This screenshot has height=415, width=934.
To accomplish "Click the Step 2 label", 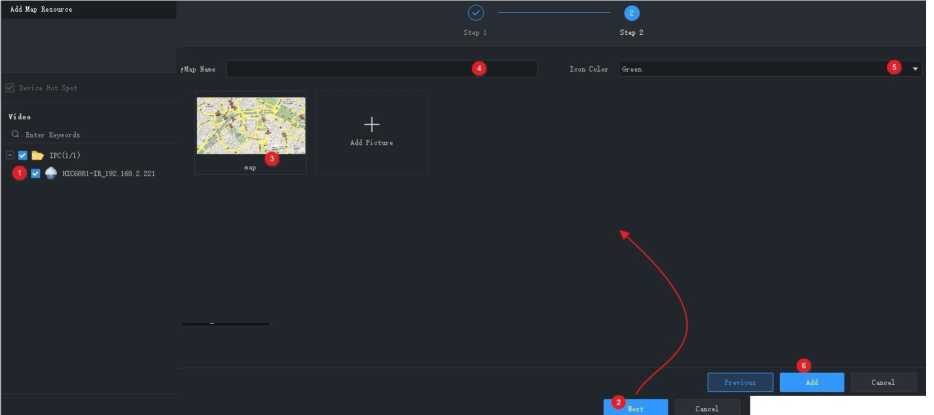I will (631, 33).
